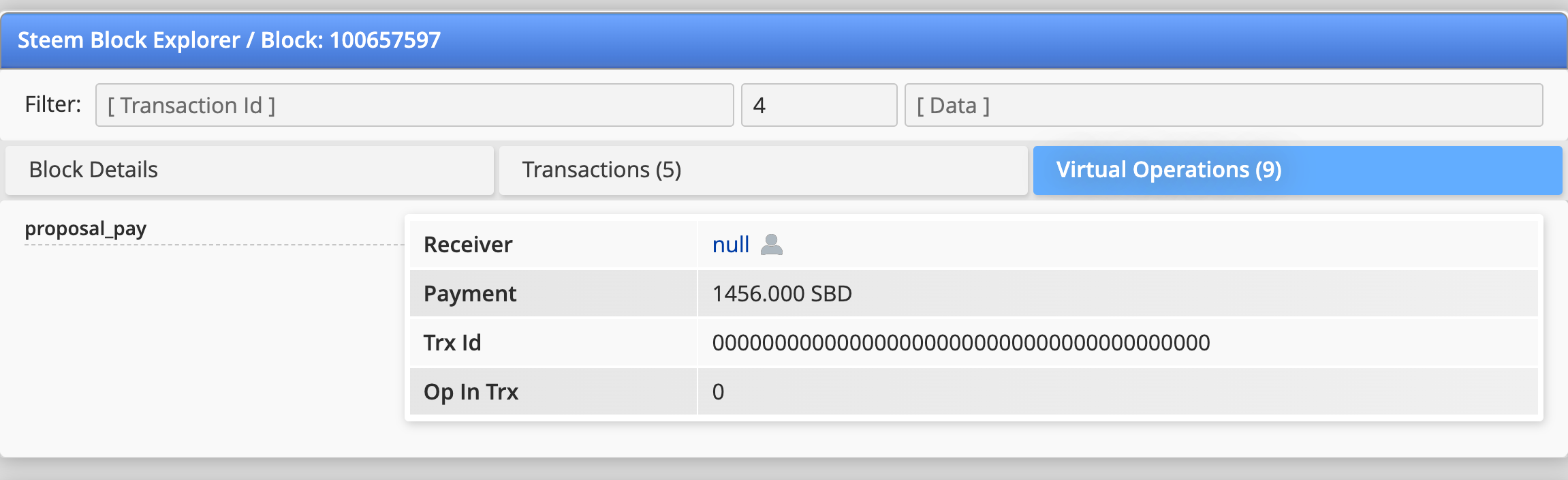
Task: Click the proposal_pay operation label
Action: (86, 228)
